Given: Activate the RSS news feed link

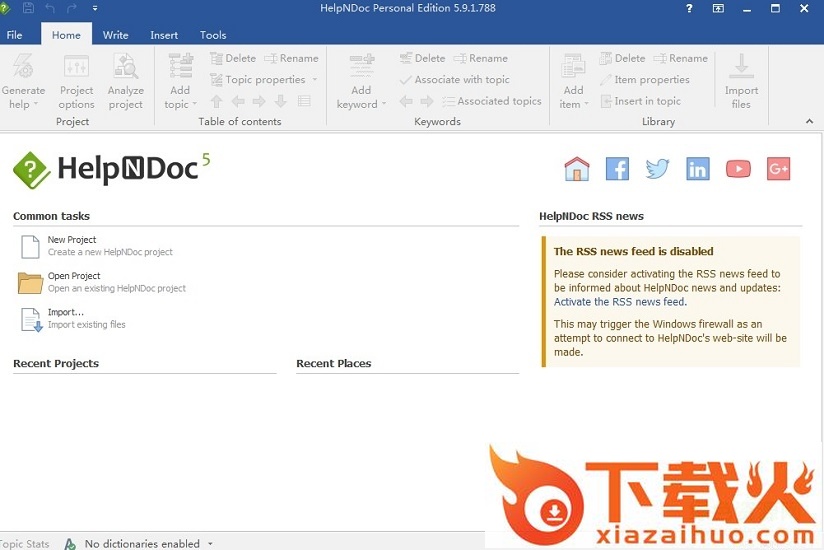Looking at the screenshot, I should point(619,302).
